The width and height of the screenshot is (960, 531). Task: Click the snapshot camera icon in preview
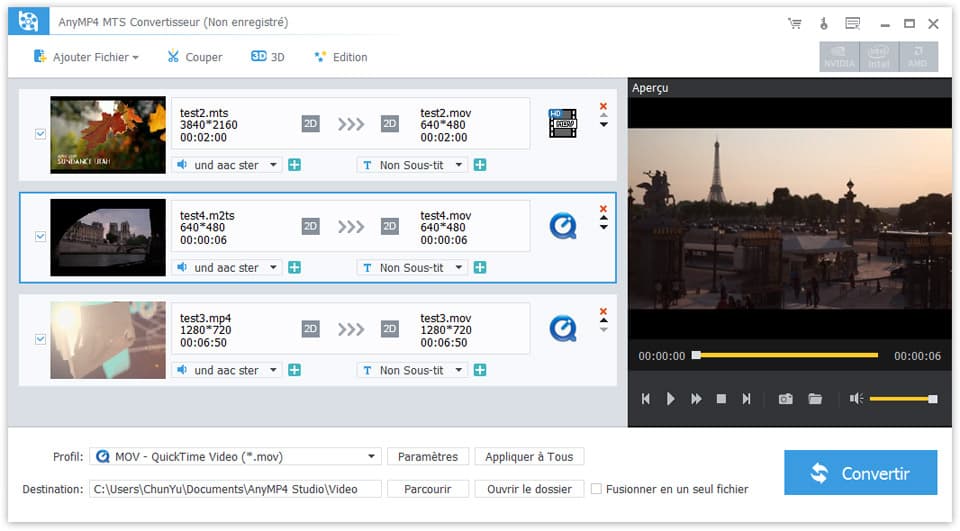[x=785, y=399]
